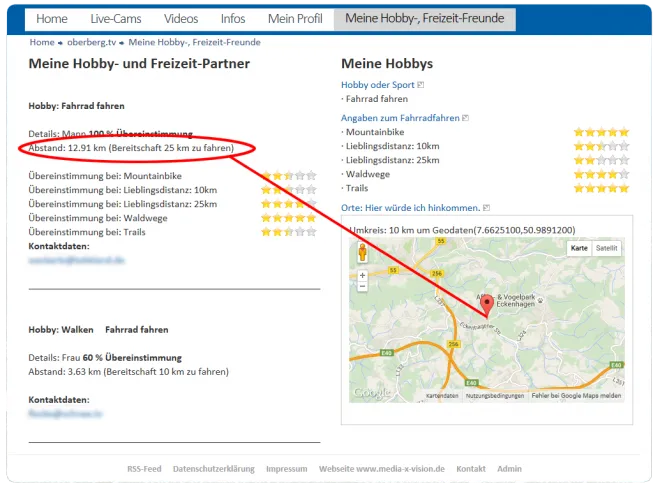
Task: Click oberberg.tv breadcrumb link
Action: [91, 42]
